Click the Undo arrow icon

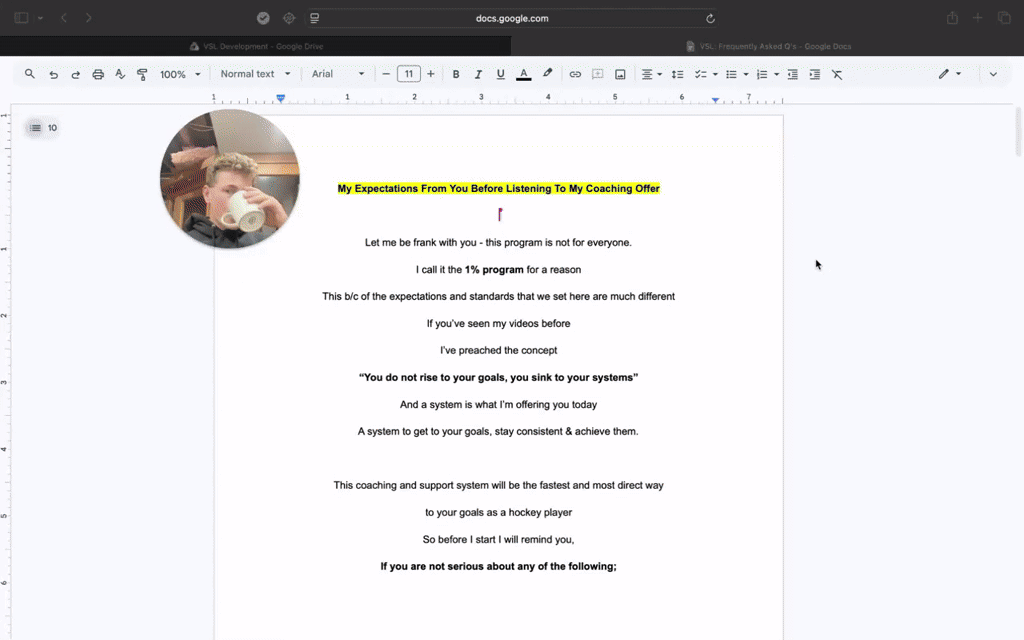(x=54, y=74)
